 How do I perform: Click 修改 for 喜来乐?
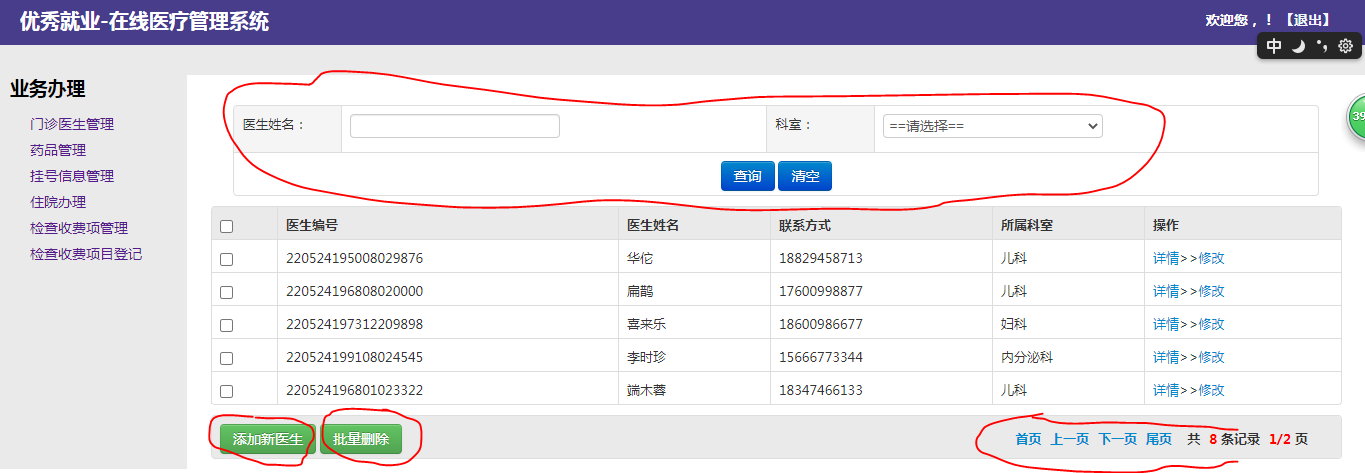click(x=1211, y=324)
